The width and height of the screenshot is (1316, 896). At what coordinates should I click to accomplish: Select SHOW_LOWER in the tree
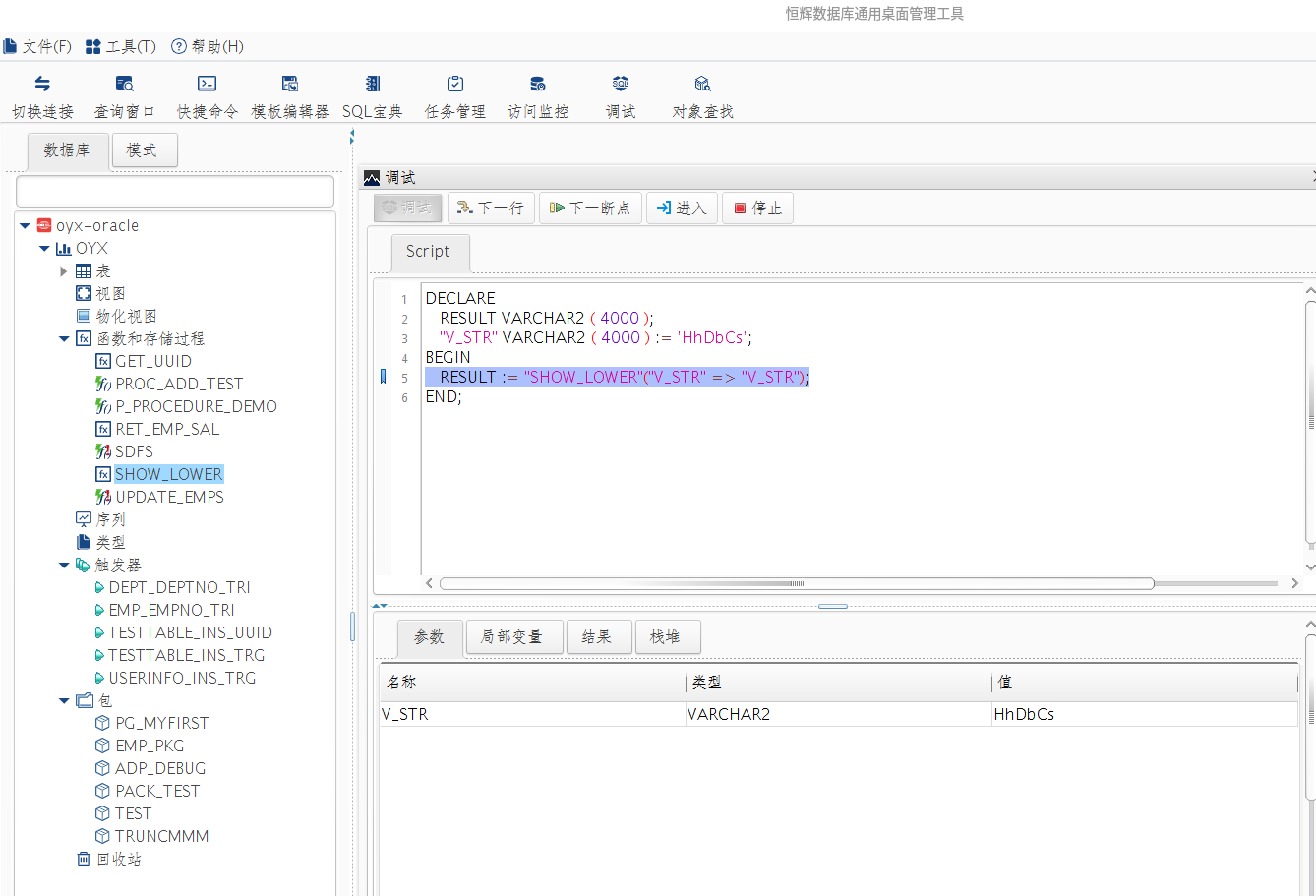[168, 474]
